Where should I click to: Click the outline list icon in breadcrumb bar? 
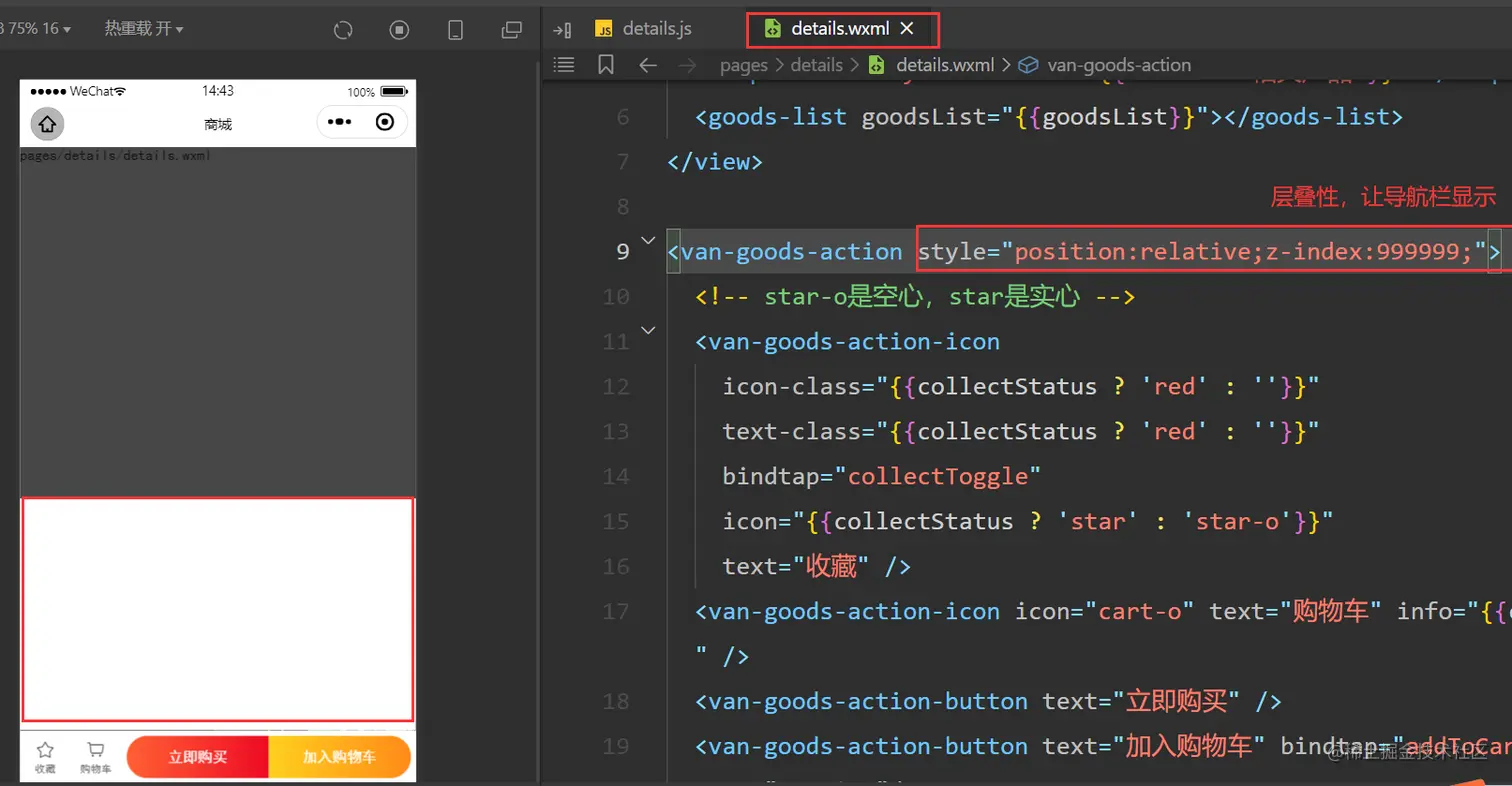point(564,65)
